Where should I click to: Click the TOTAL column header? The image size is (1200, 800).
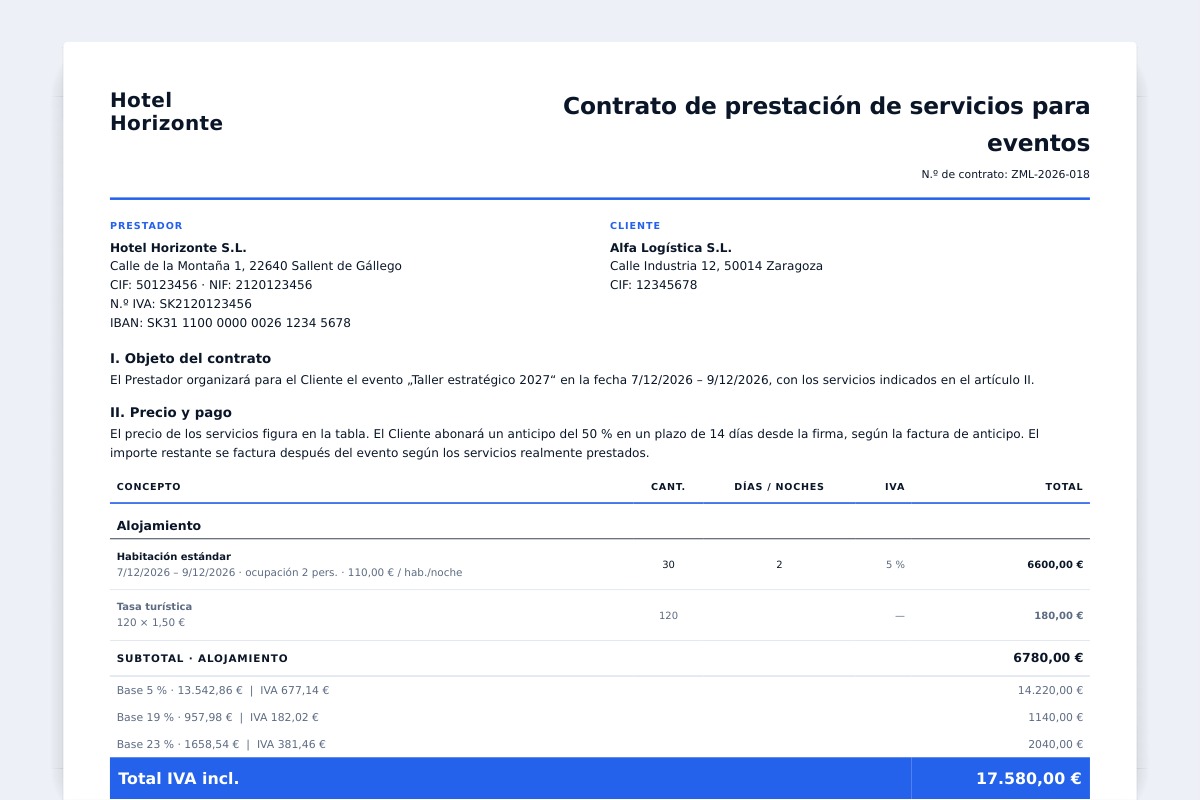click(1064, 487)
